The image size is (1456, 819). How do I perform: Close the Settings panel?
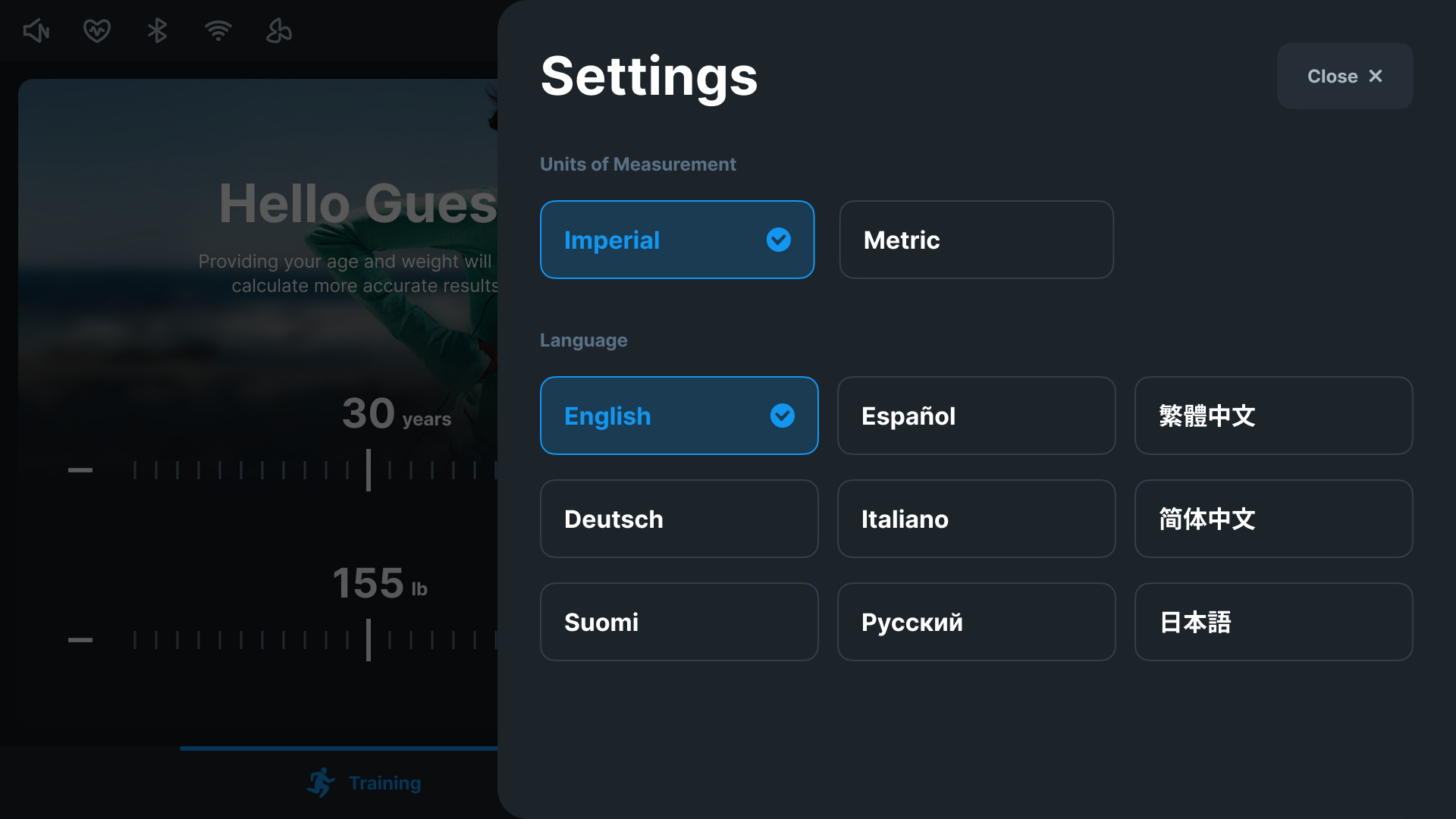pos(1345,76)
